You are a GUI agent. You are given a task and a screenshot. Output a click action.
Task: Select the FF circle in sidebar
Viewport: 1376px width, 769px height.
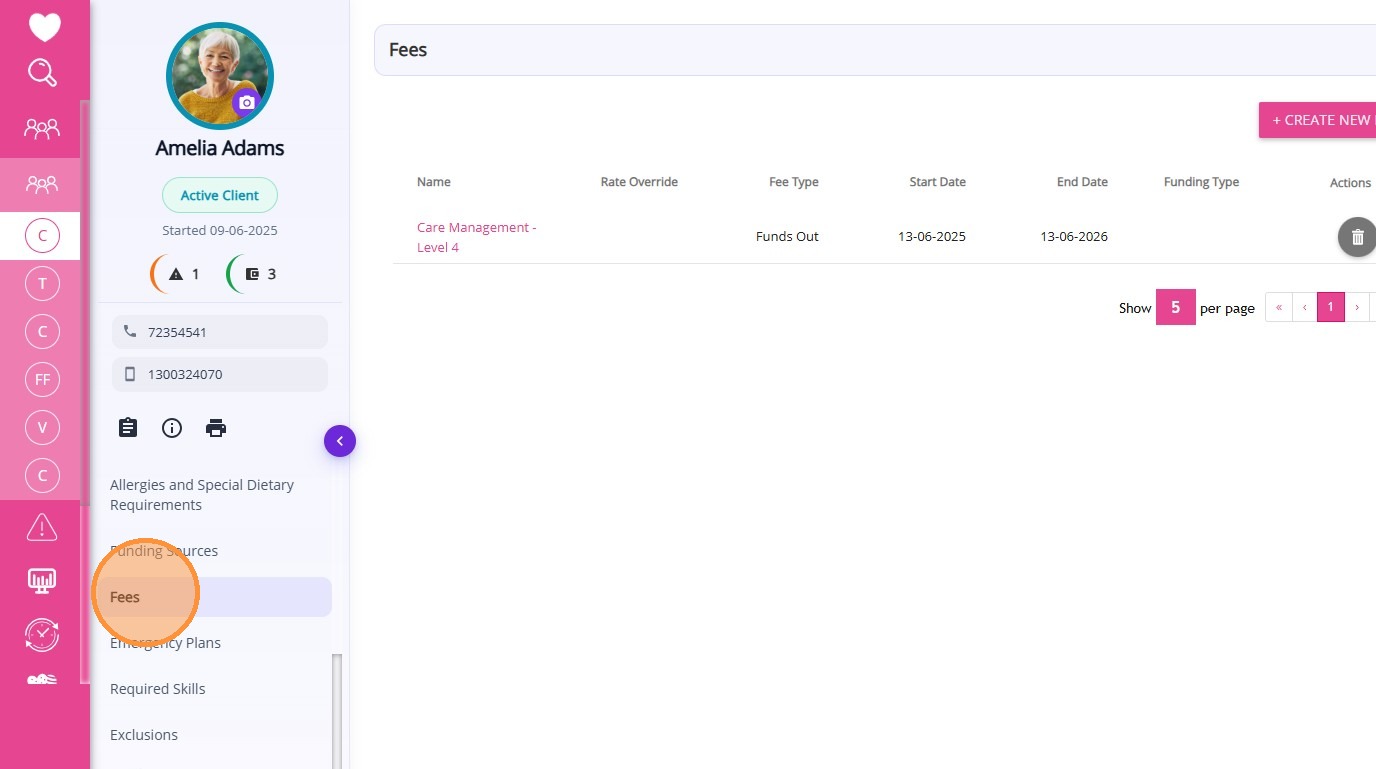tap(42, 380)
